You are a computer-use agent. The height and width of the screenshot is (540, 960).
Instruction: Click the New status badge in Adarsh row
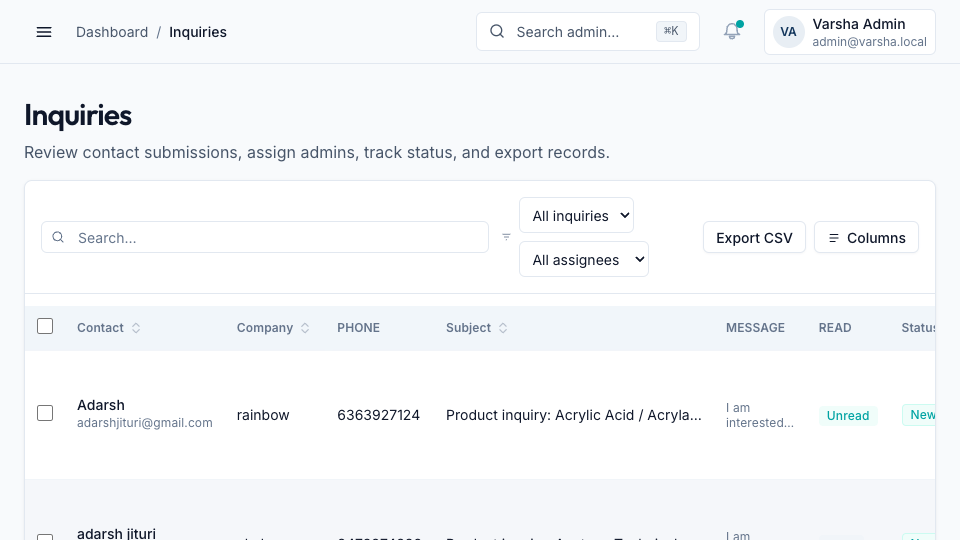(919, 415)
